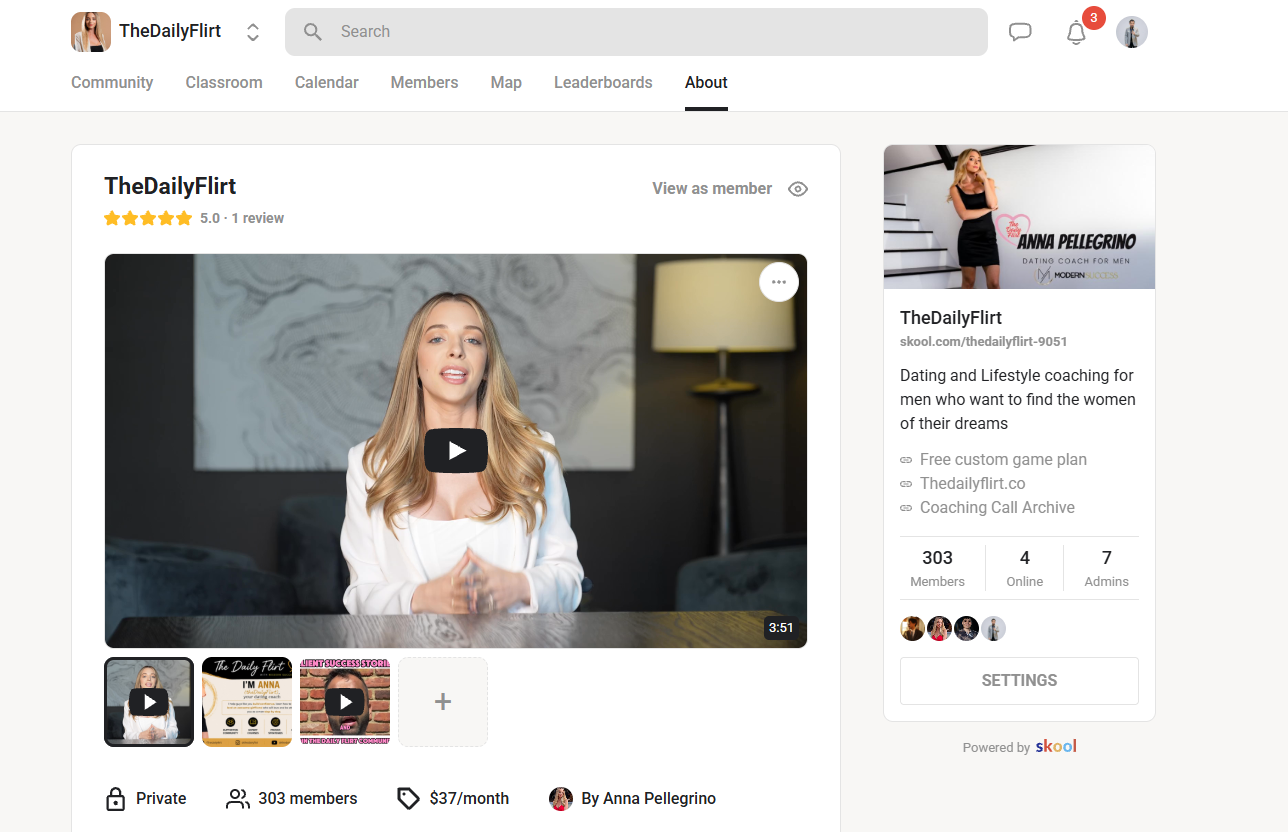Open the second admin avatar
The image size is (1288, 832).
tap(939, 628)
